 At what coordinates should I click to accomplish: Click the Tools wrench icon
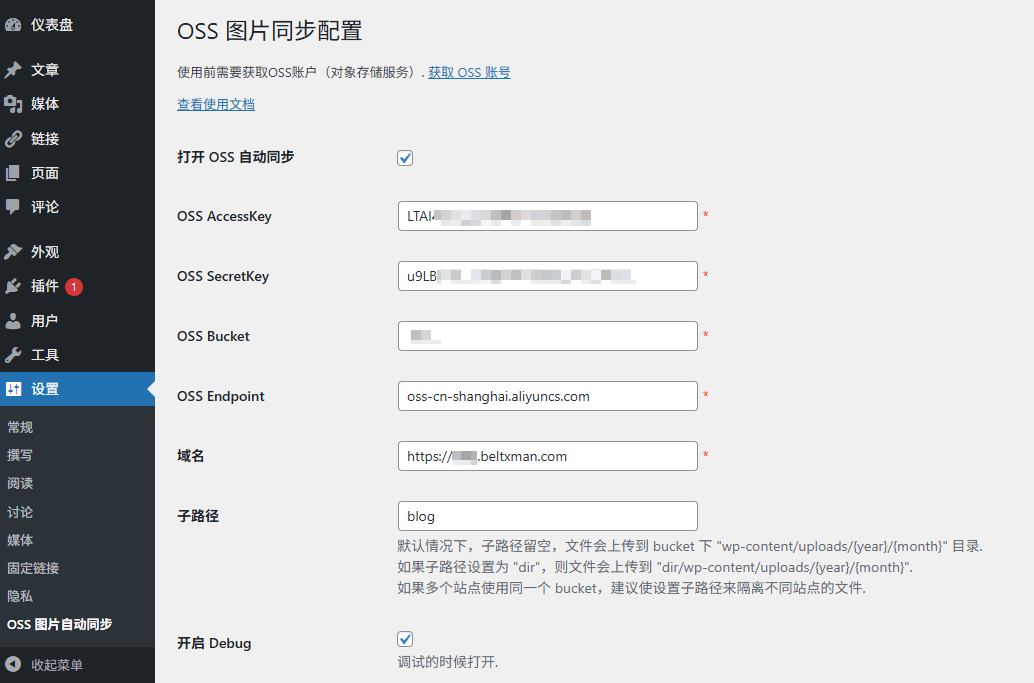pos(13,355)
